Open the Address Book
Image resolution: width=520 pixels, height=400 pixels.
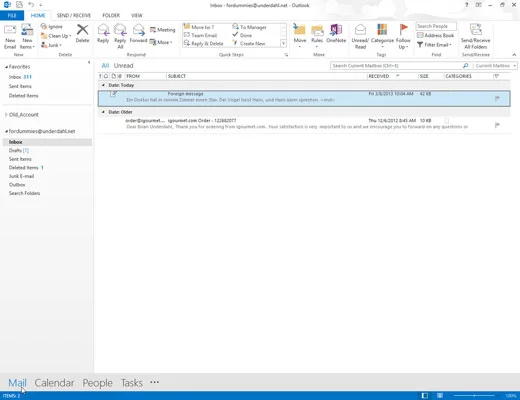click(x=435, y=35)
